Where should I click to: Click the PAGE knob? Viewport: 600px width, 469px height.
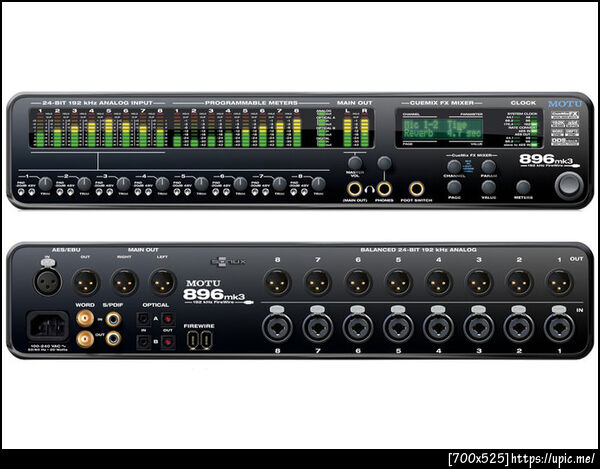454,187
